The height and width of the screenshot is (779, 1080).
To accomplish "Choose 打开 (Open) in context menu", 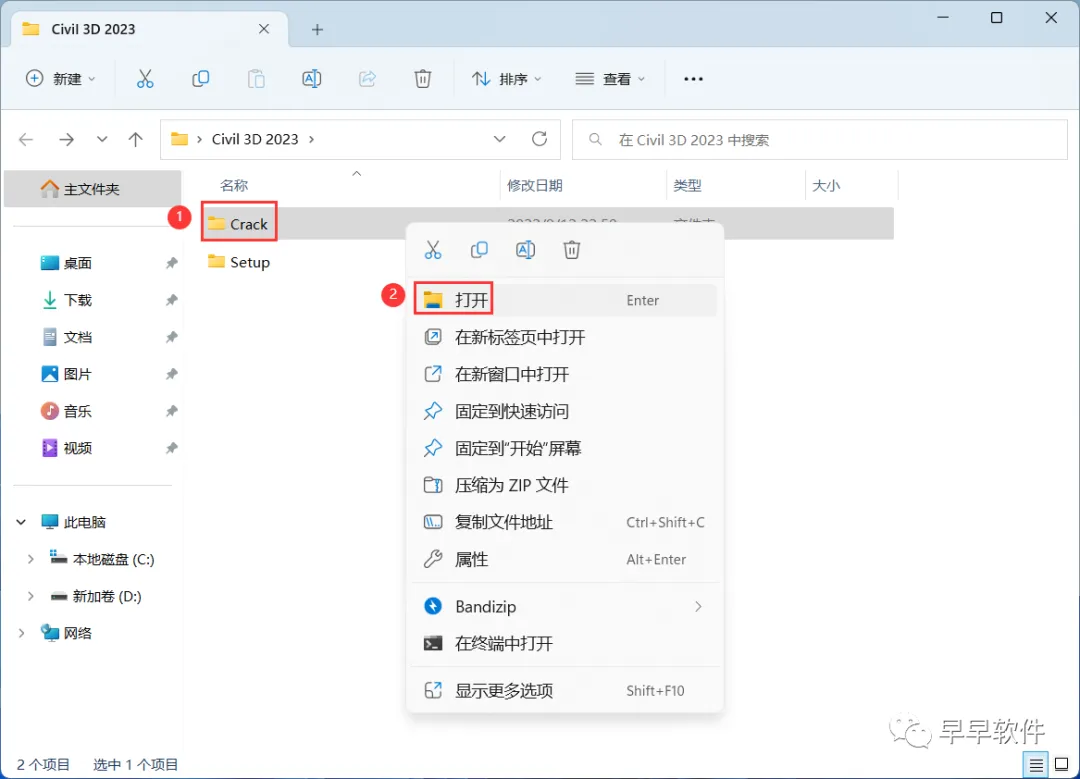I will [x=565, y=300].
